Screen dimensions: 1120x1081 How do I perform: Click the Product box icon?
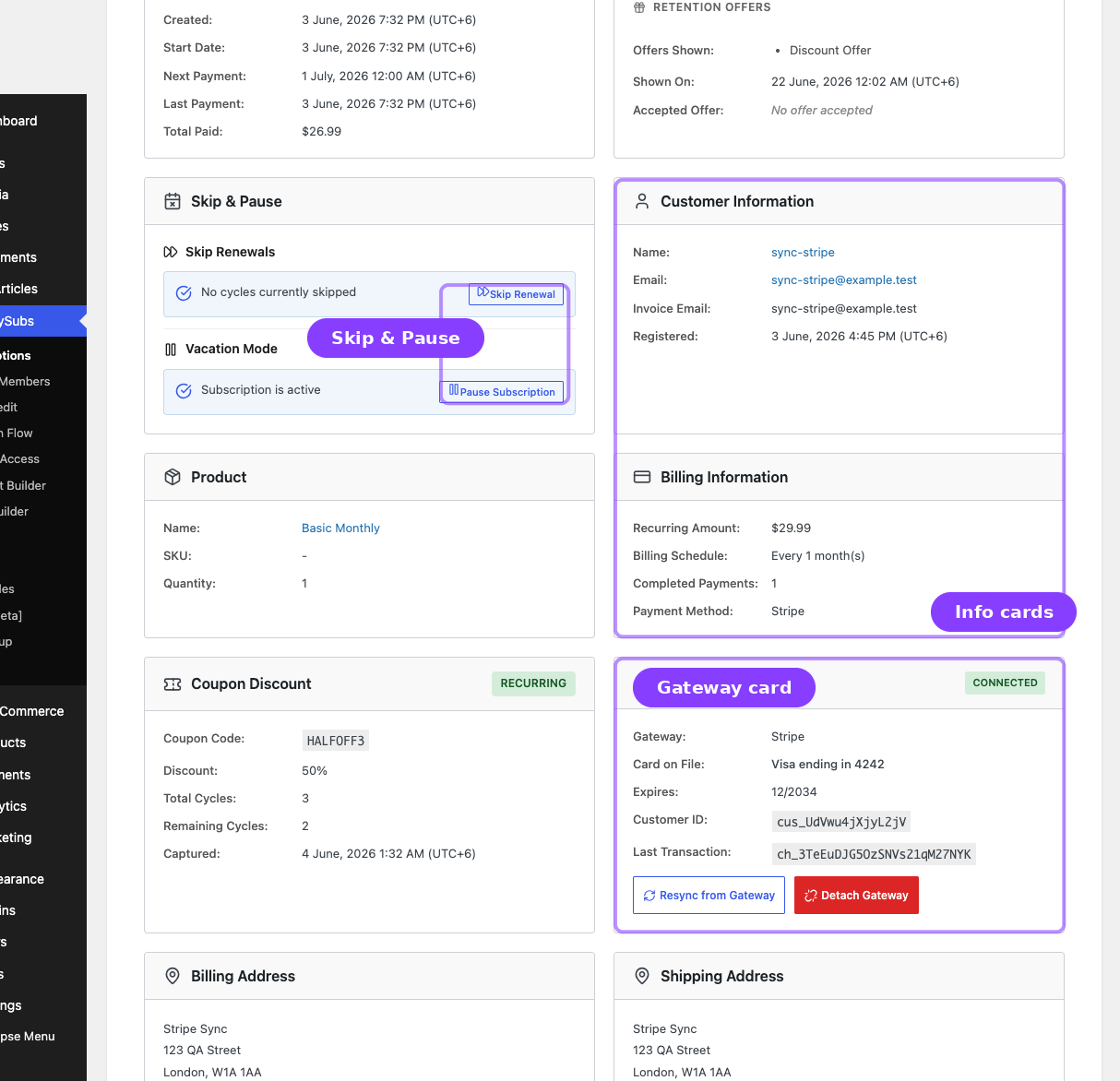(x=173, y=477)
